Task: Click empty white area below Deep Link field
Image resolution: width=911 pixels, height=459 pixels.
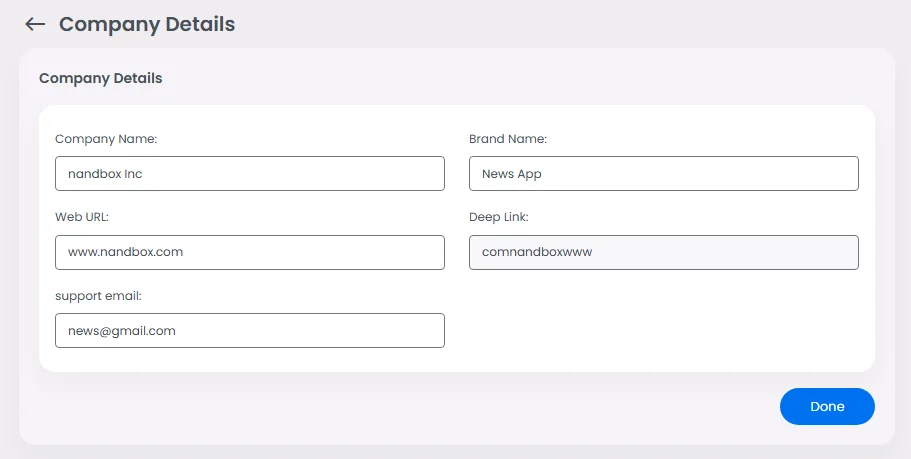Action: pyautogui.click(x=664, y=325)
